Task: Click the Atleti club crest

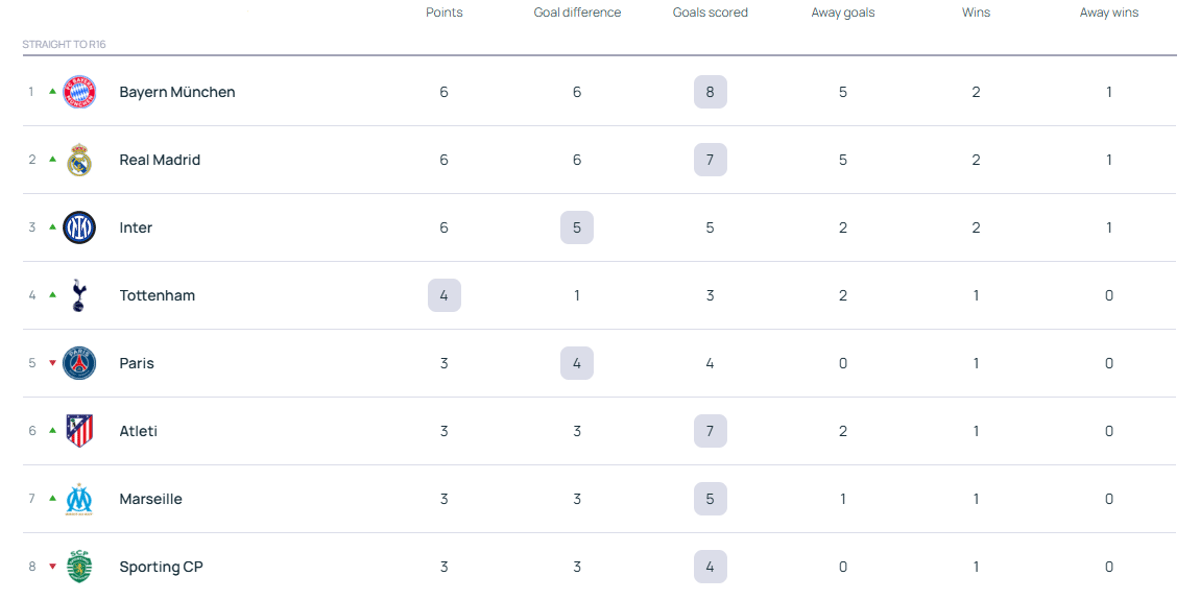Action: 79,431
